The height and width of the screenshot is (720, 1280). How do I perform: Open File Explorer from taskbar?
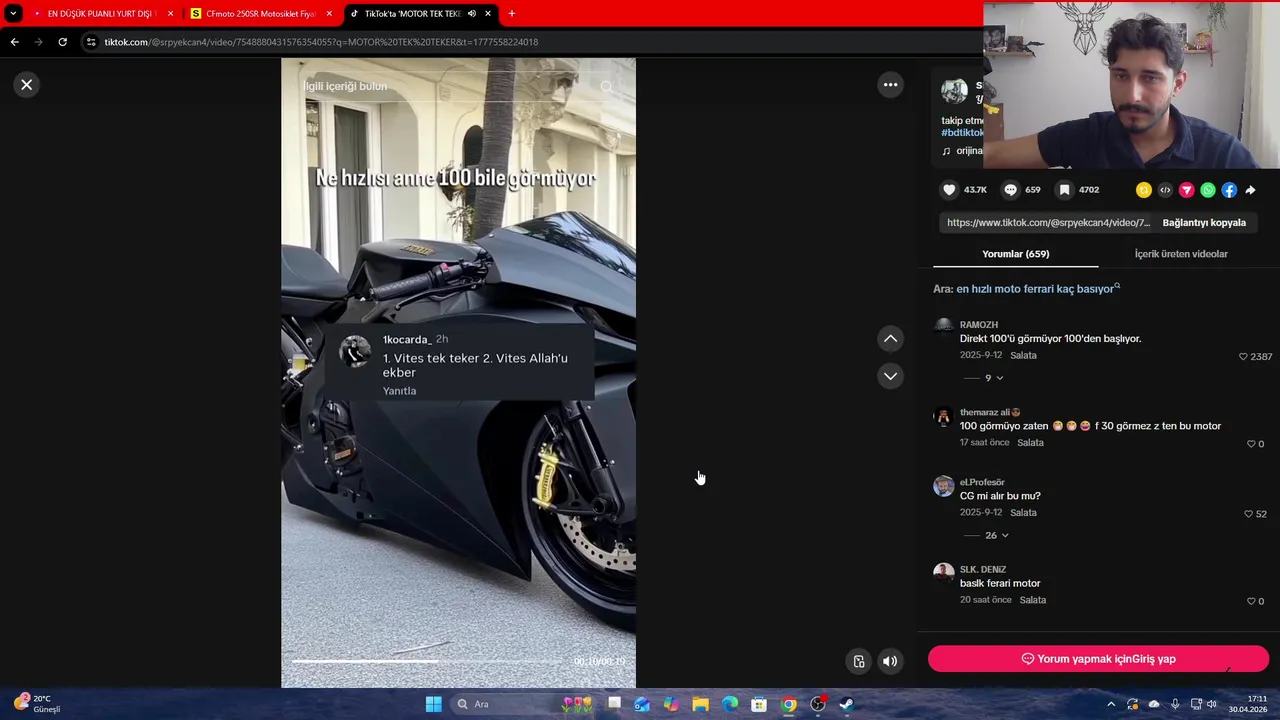pos(700,704)
